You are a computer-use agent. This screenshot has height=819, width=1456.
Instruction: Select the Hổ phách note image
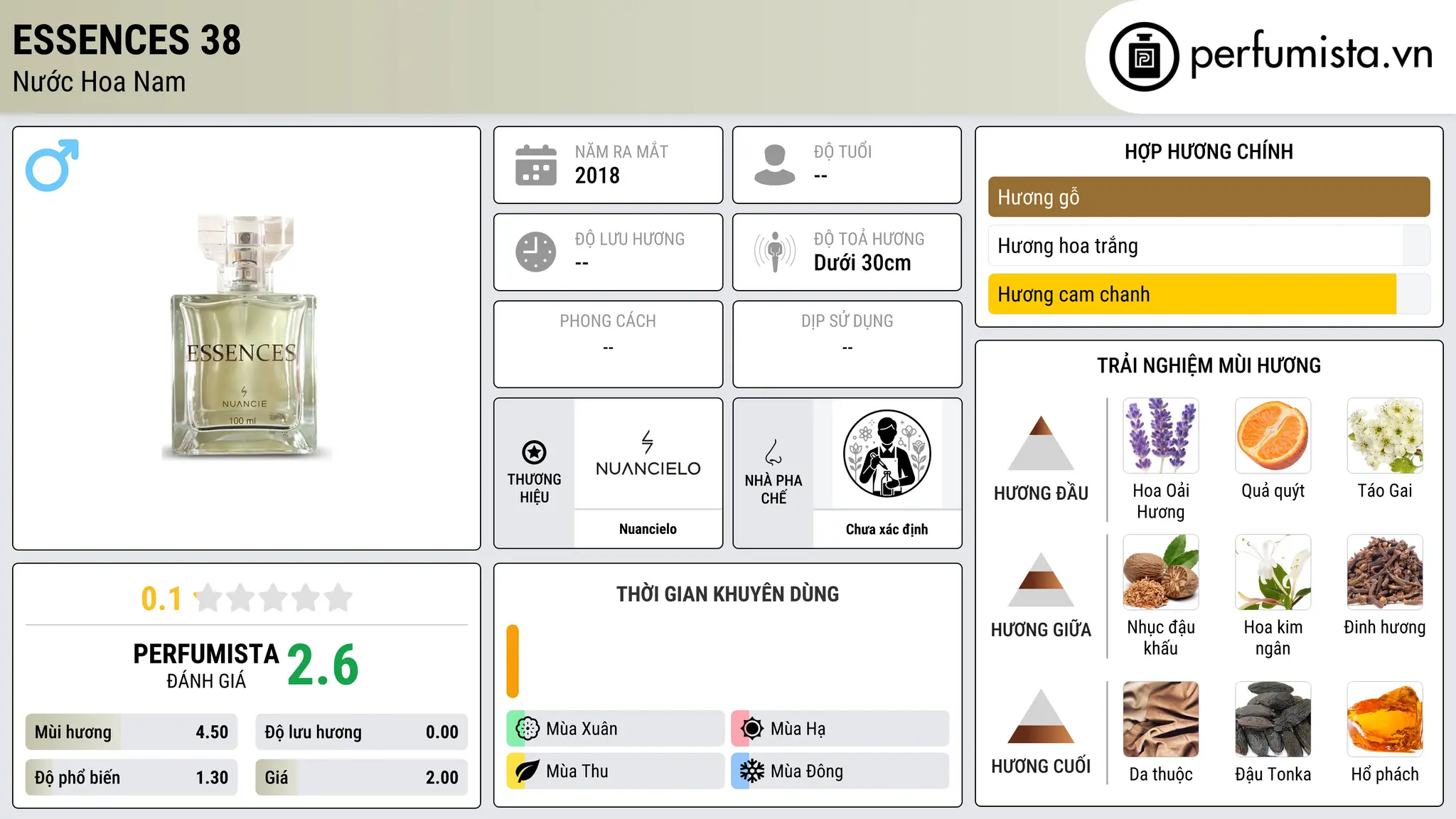click(1385, 719)
